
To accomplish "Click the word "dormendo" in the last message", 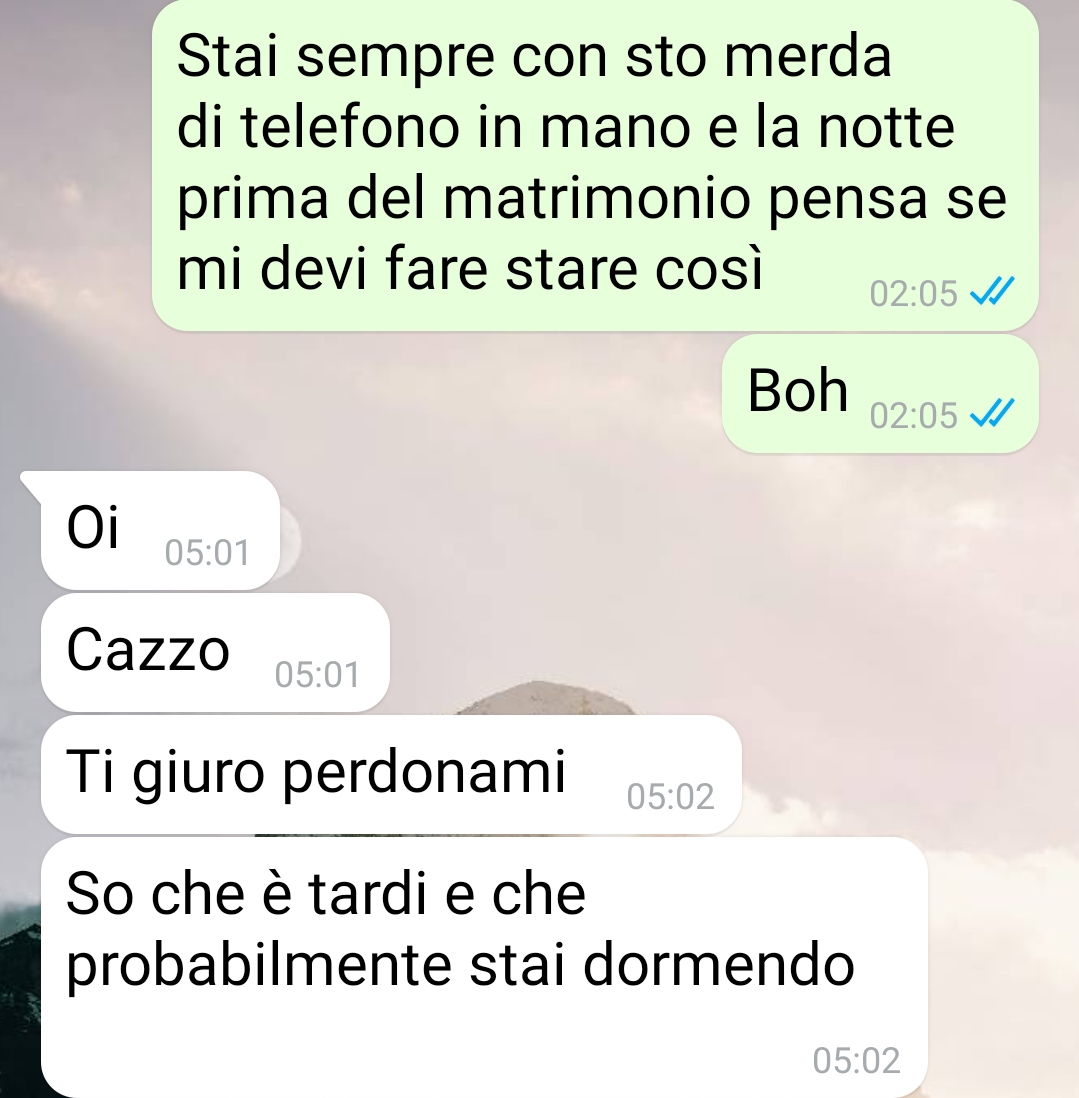I will click(718, 965).
